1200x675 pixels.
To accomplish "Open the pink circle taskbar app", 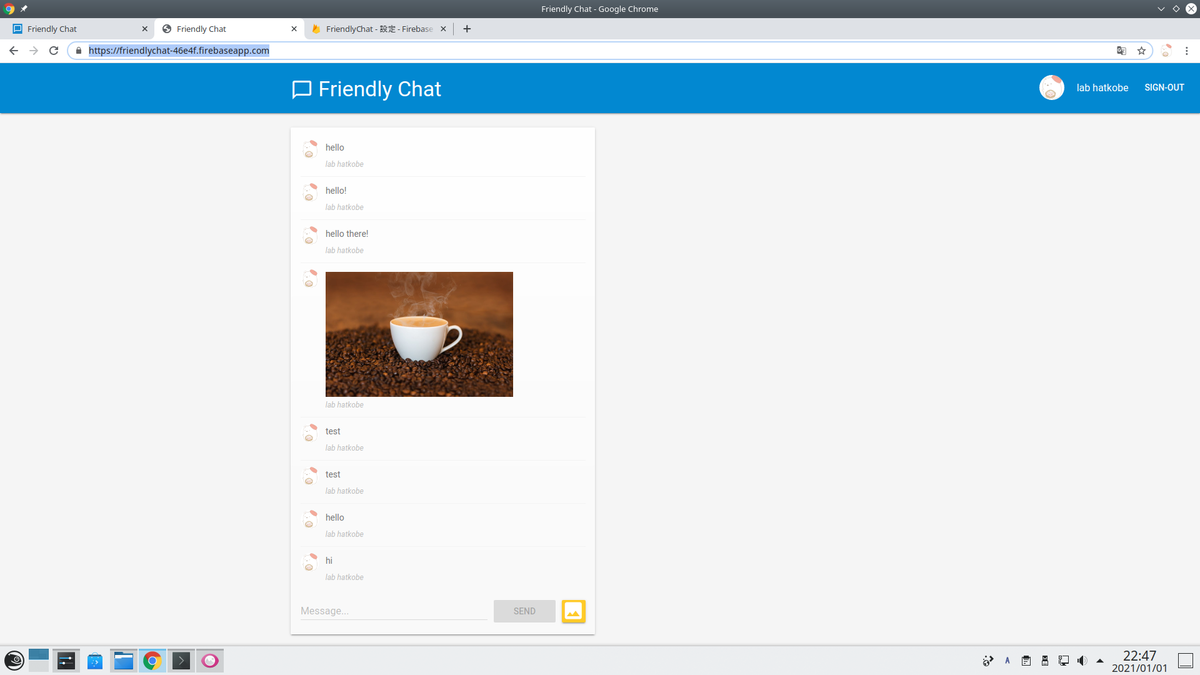I will (210, 660).
